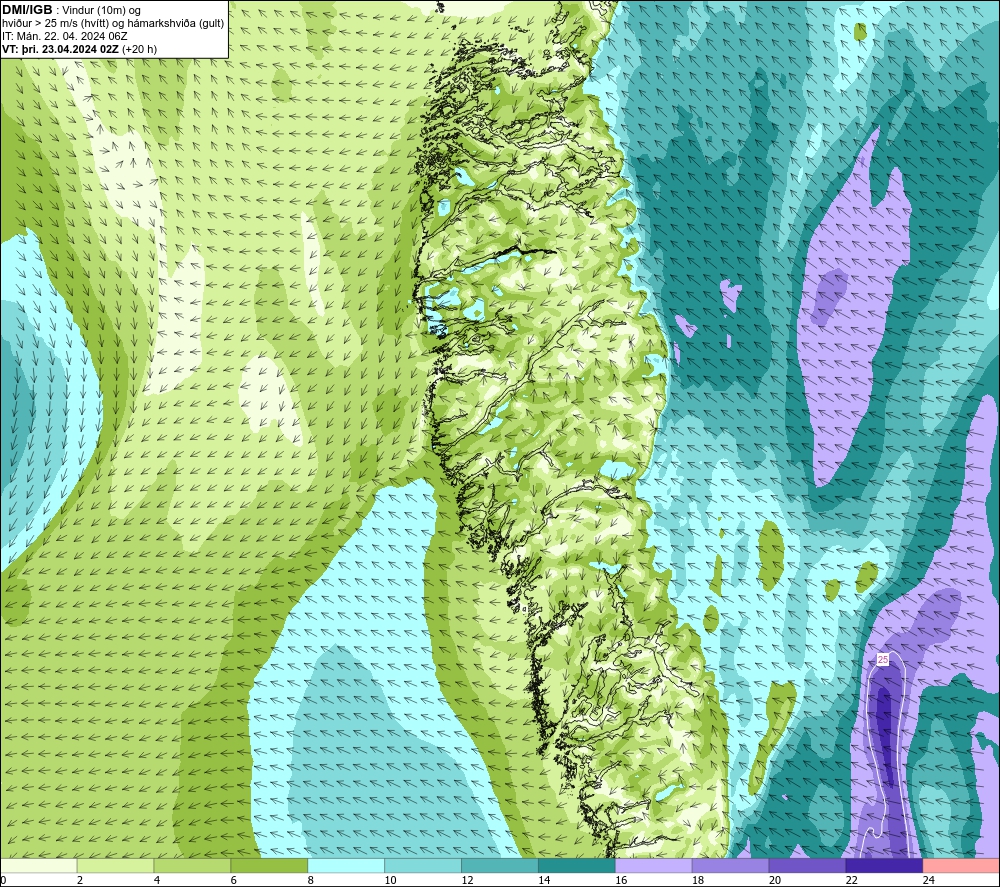Click the '2' scale label
Viewport: 1000px width, 887px height.
(x=80, y=880)
